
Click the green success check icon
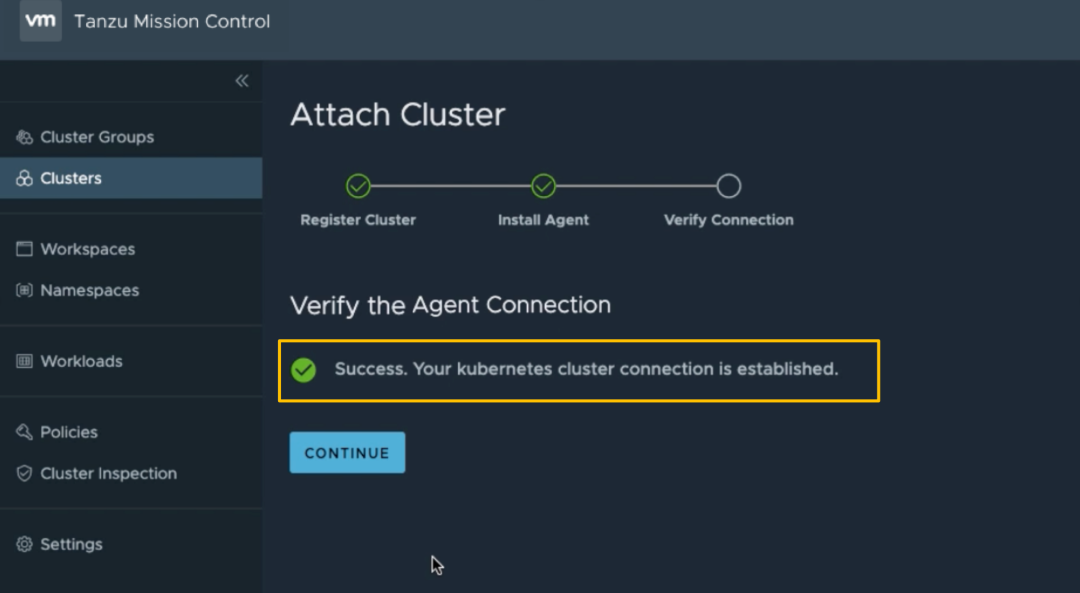click(x=303, y=370)
